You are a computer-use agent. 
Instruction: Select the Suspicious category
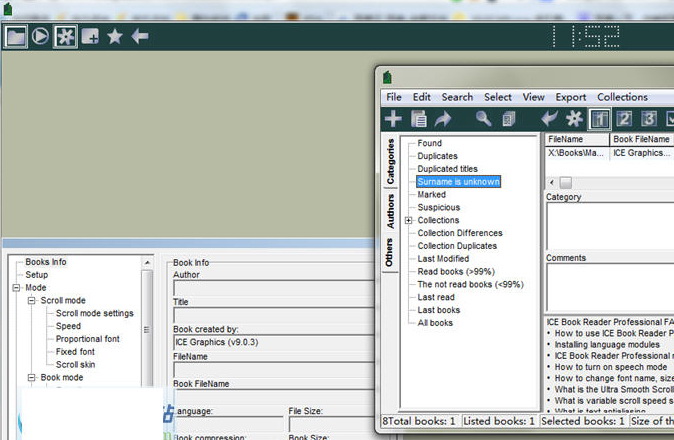[x=438, y=208]
